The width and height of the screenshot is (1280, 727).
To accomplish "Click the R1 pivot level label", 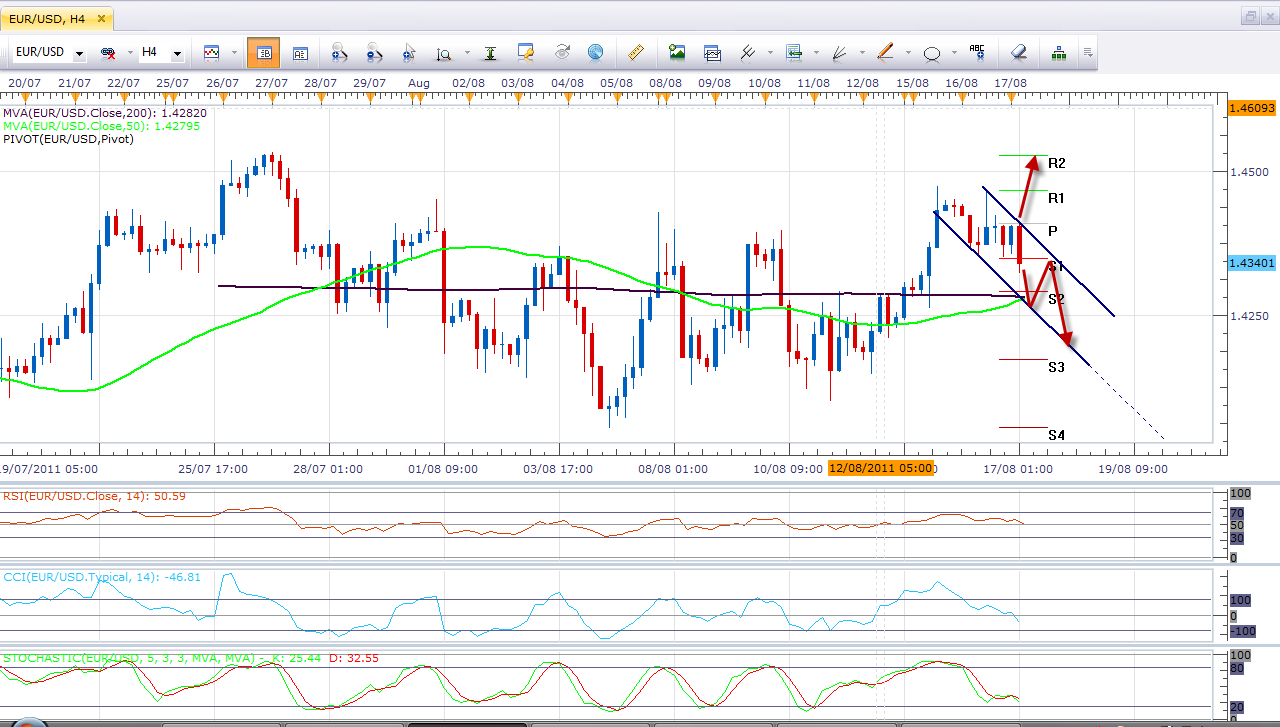I will click(1056, 198).
